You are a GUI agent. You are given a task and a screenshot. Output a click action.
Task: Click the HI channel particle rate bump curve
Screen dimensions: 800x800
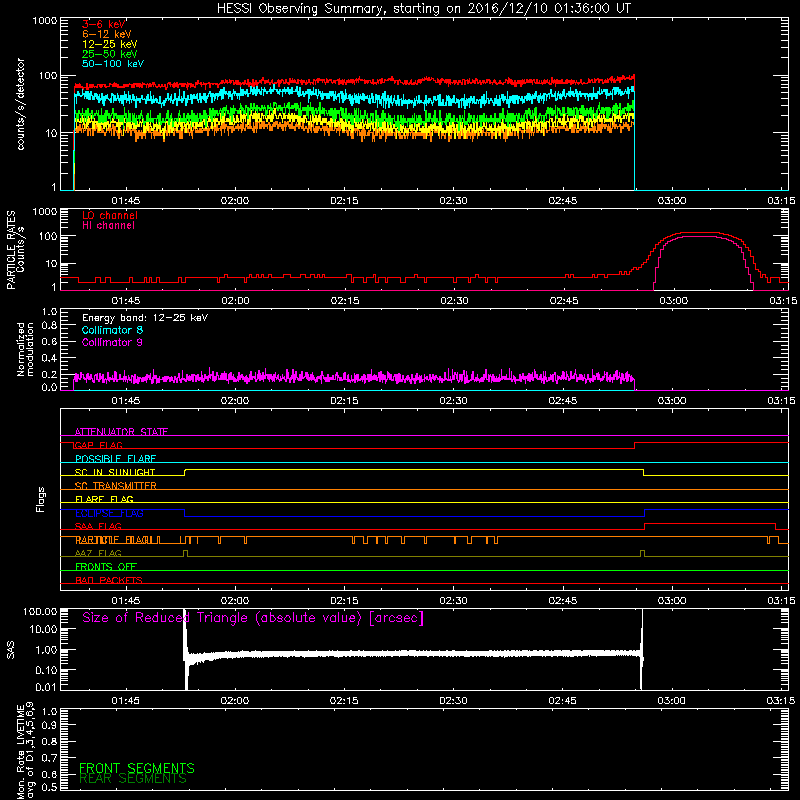click(704, 237)
